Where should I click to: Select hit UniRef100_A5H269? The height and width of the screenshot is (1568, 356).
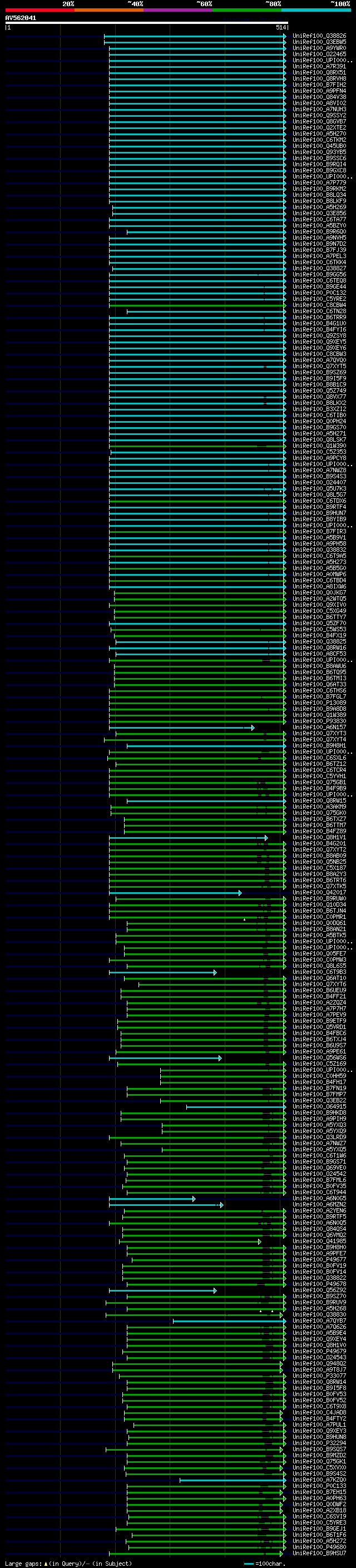pyautogui.click(x=319, y=207)
